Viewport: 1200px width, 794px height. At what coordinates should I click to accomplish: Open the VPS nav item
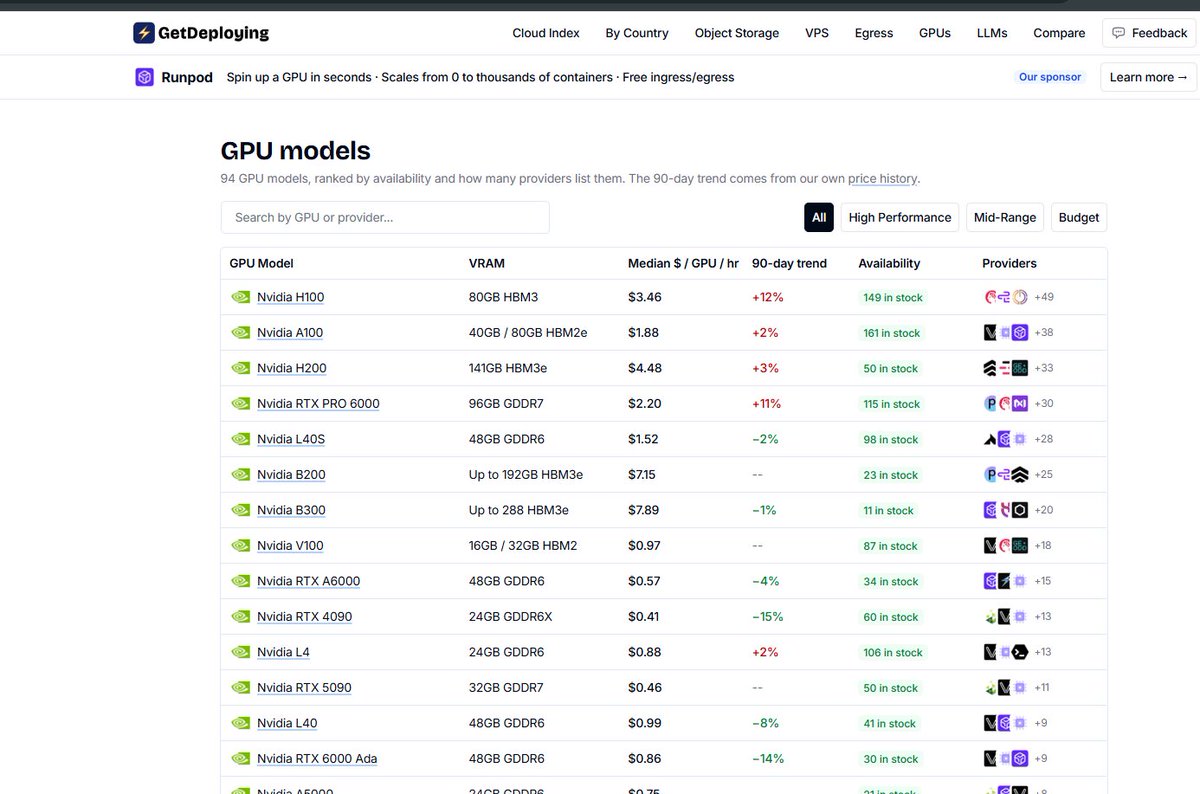click(817, 33)
